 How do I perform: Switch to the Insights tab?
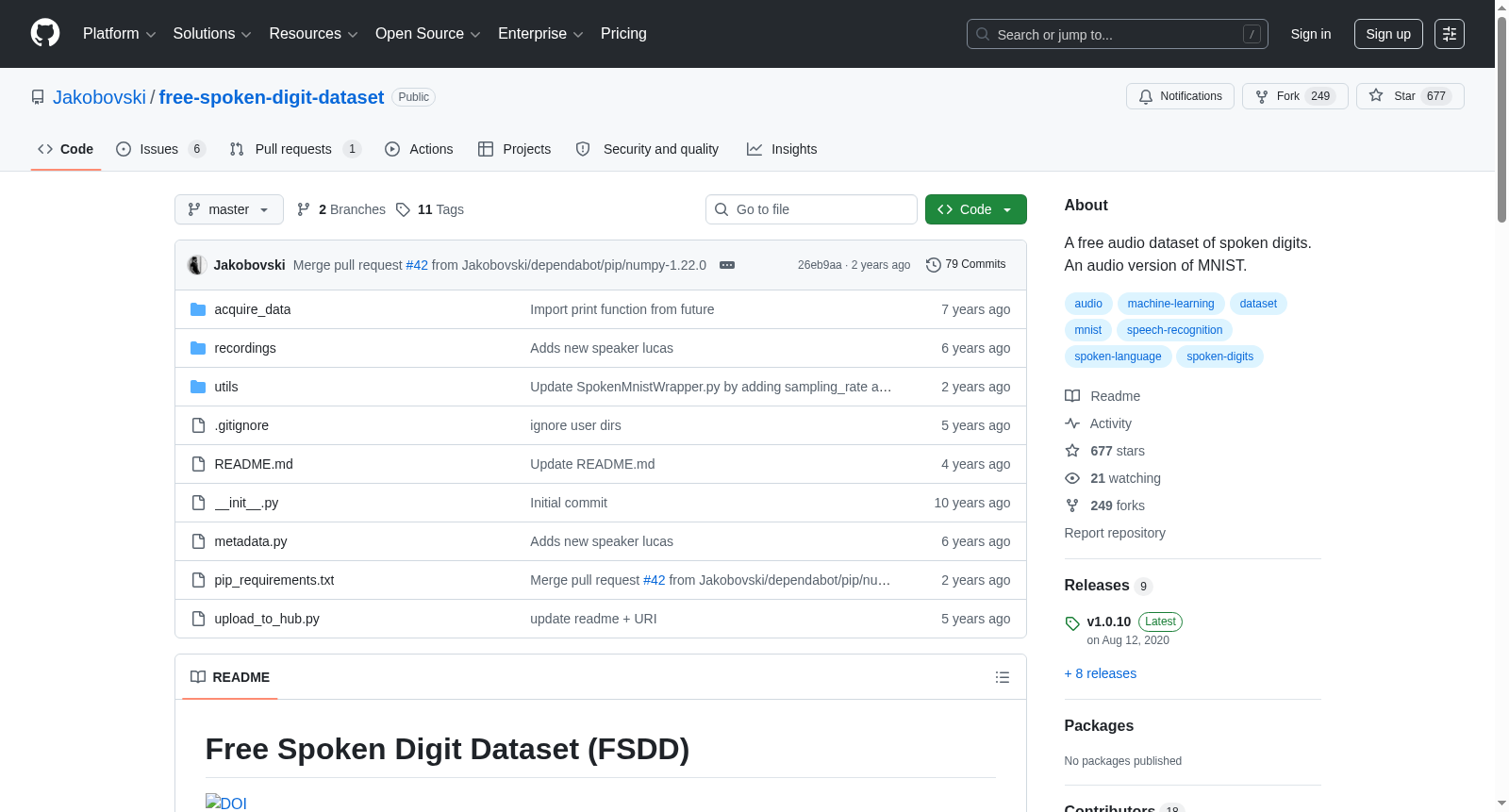click(x=782, y=149)
